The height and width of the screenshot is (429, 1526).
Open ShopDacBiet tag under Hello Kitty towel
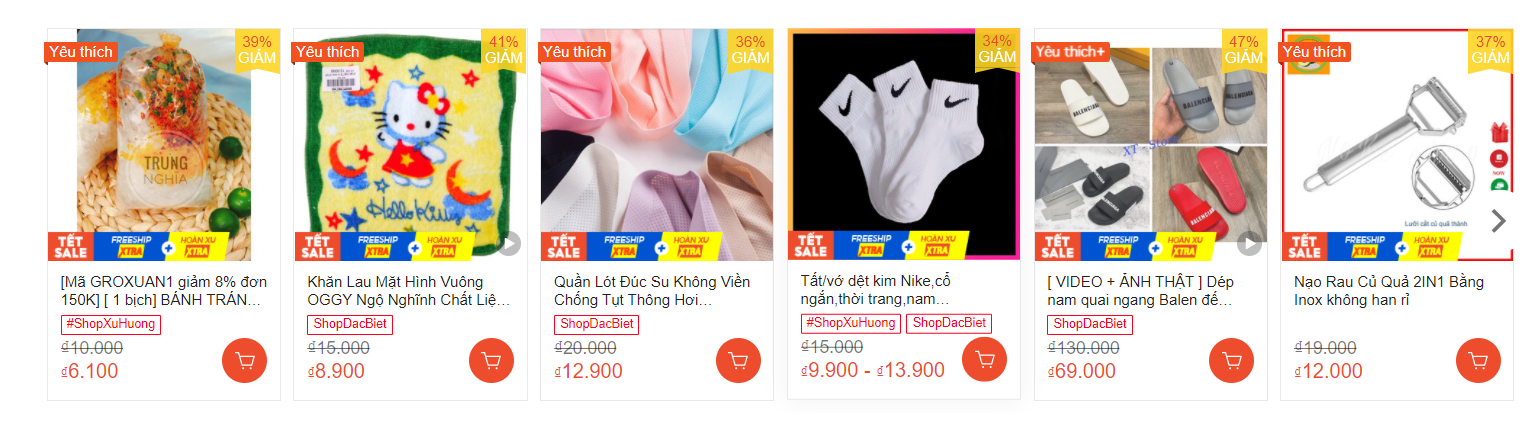(350, 324)
